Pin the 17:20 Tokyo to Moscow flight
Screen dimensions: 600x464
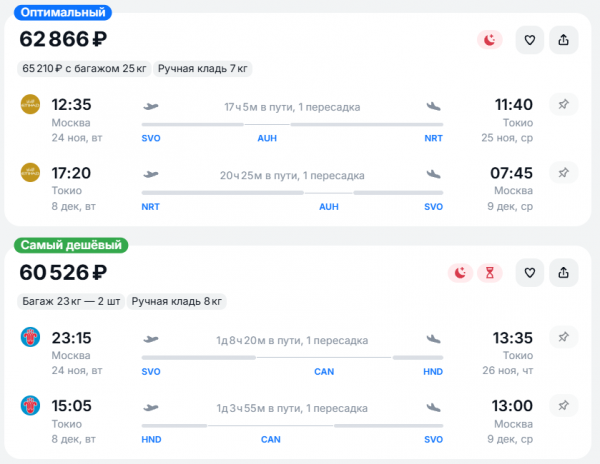(563, 173)
